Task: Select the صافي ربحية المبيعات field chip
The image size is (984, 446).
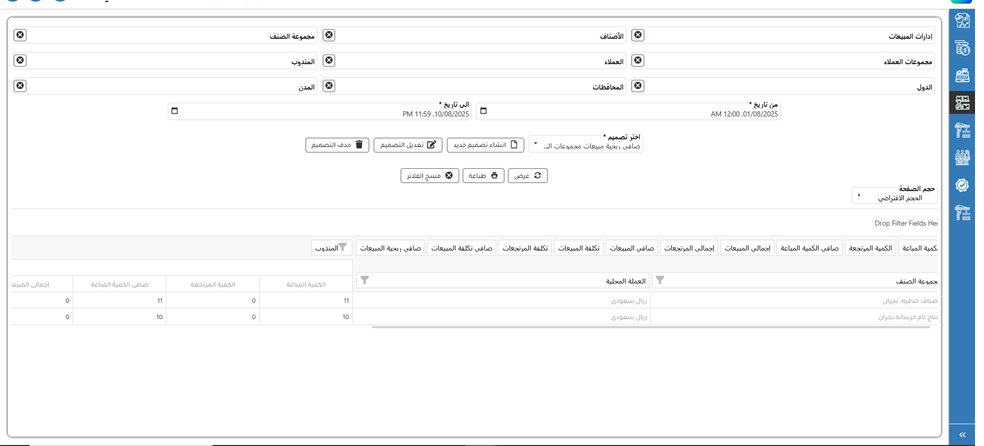Action: (x=391, y=247)
